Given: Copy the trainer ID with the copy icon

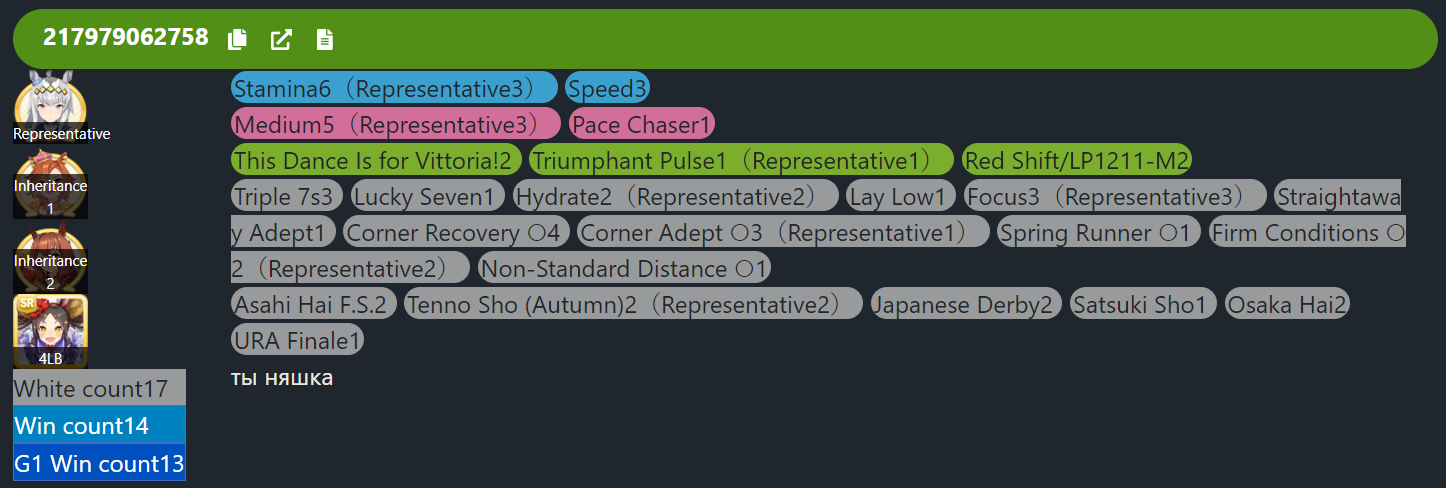Looking at the screenshot, I should pyautogui.click(x=237, y=39).
